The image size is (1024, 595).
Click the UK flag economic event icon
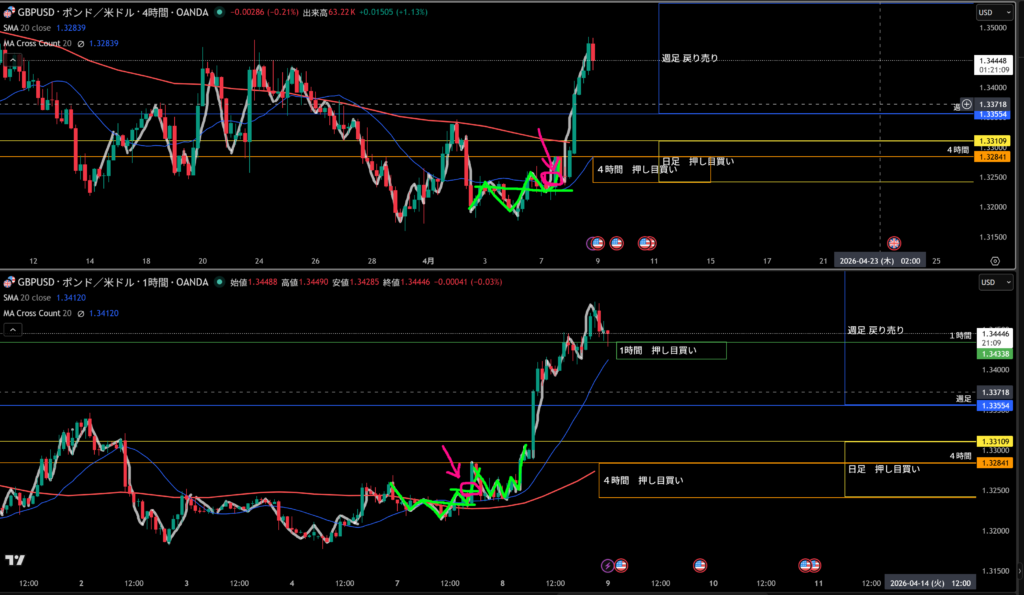[x=895, y=243]
